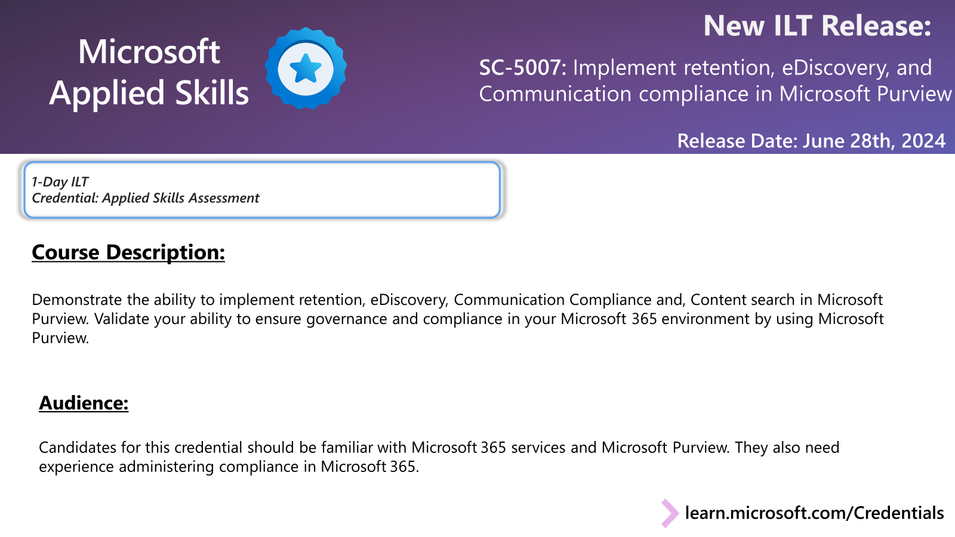
Task: Open the learn.microsoft.com/Credentials link
Action: pyautogui.click(x=814, y=513)
